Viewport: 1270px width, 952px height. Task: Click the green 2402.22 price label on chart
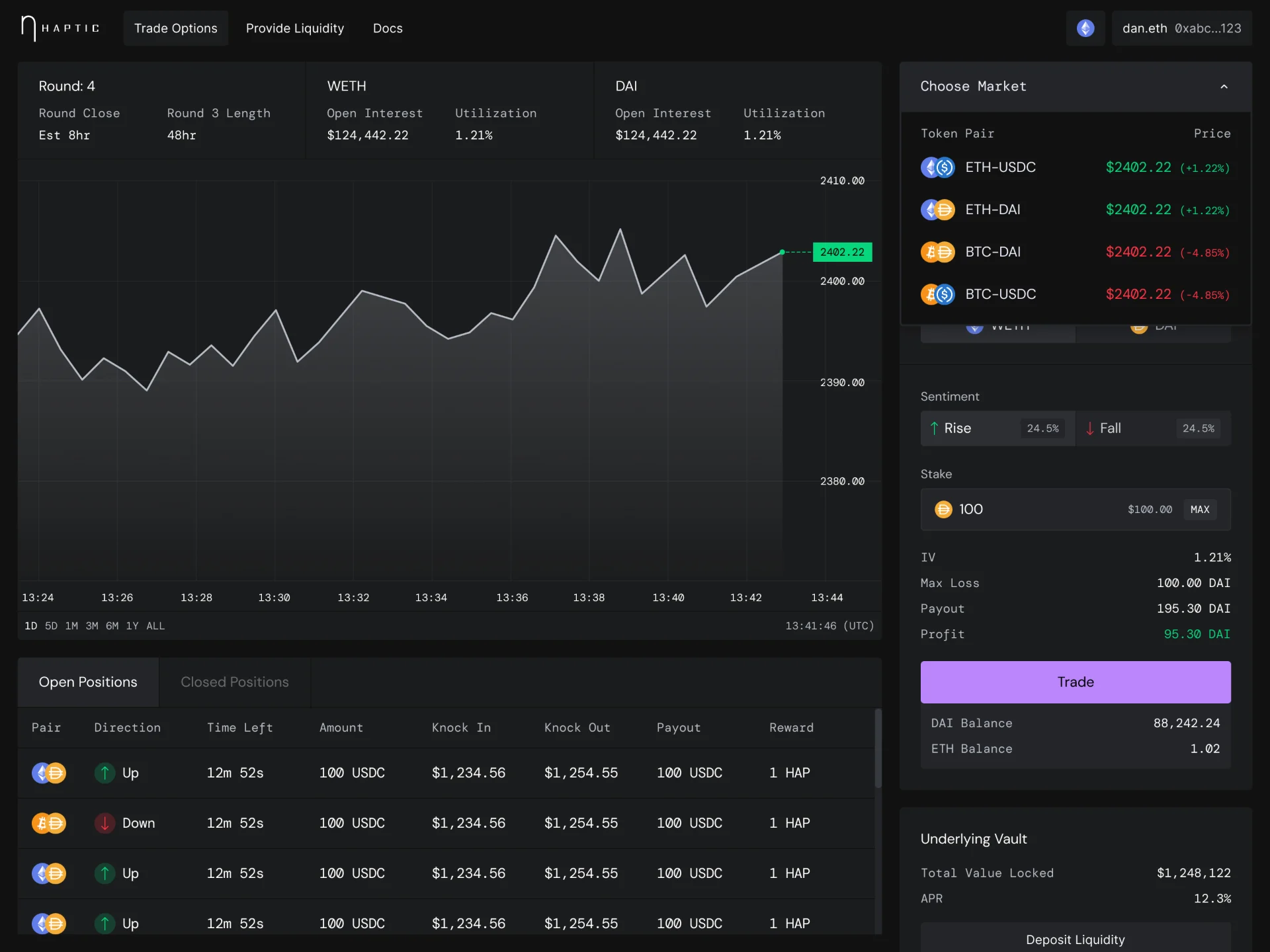pyautogui.click(x=842, y=252)
